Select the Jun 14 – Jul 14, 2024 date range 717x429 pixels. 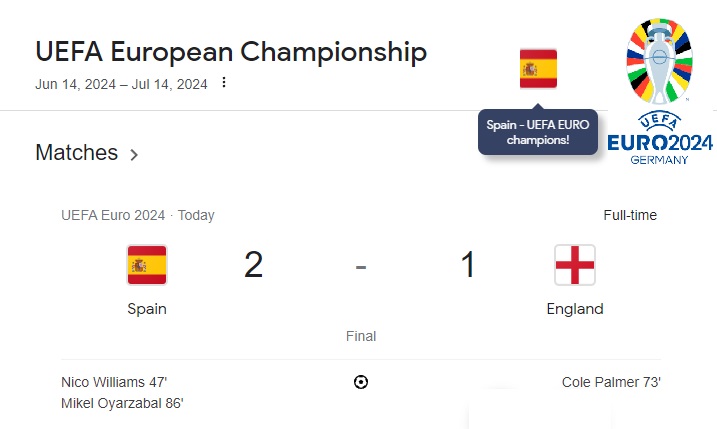pos(121,84)
